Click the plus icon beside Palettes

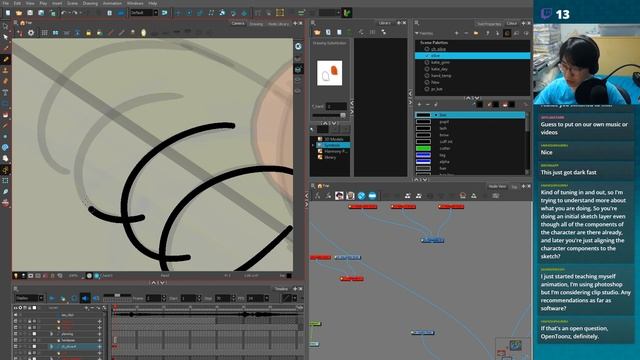(456, 33)
